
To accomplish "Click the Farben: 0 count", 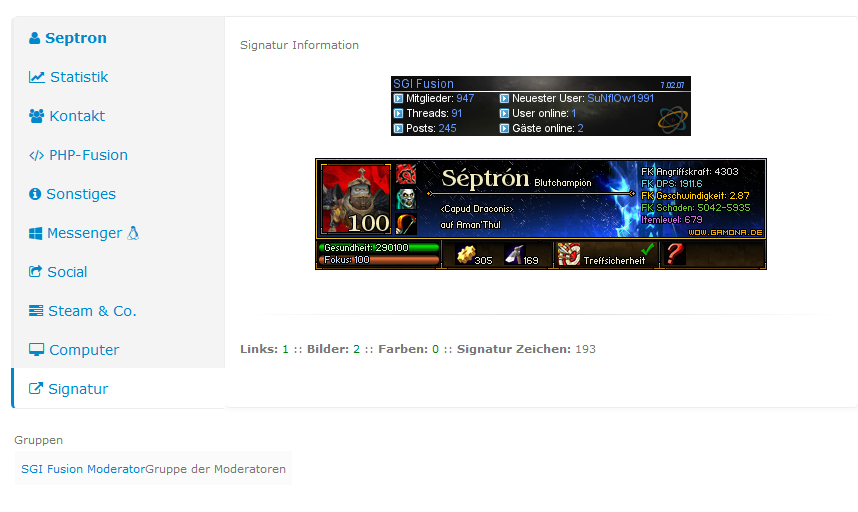I will (x=408, y=349).
